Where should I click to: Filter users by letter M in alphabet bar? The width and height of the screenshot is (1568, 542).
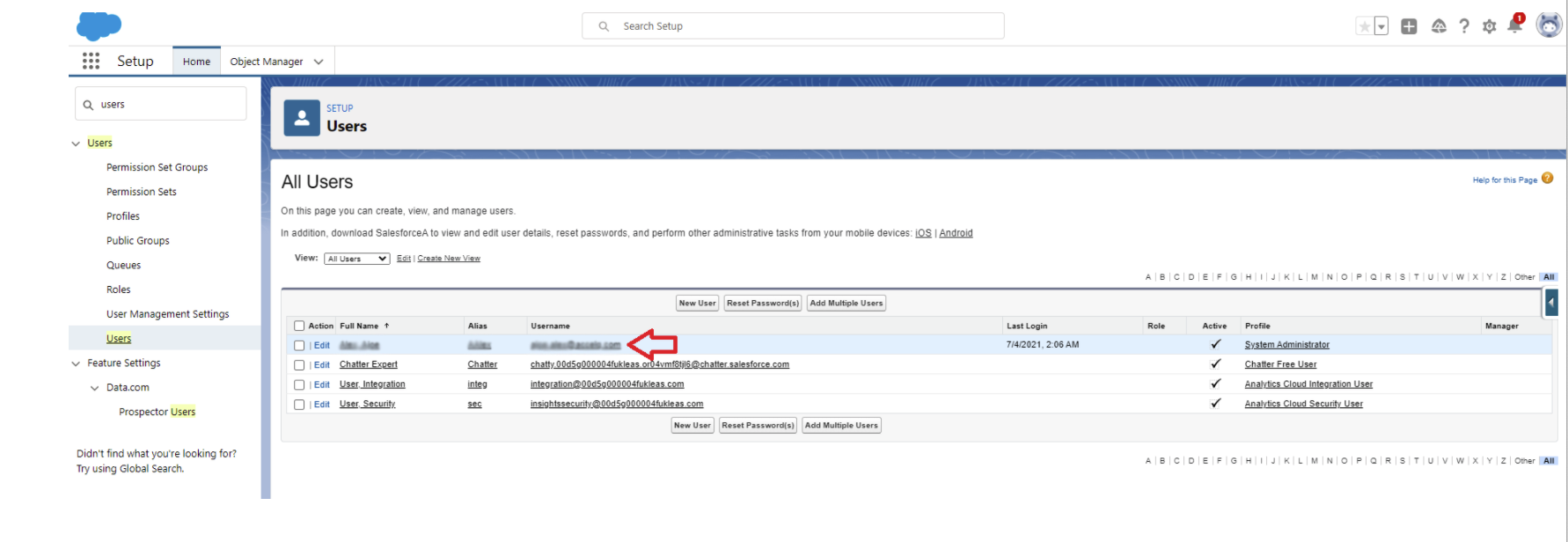pyautogui.click(x=1315, y=277)
